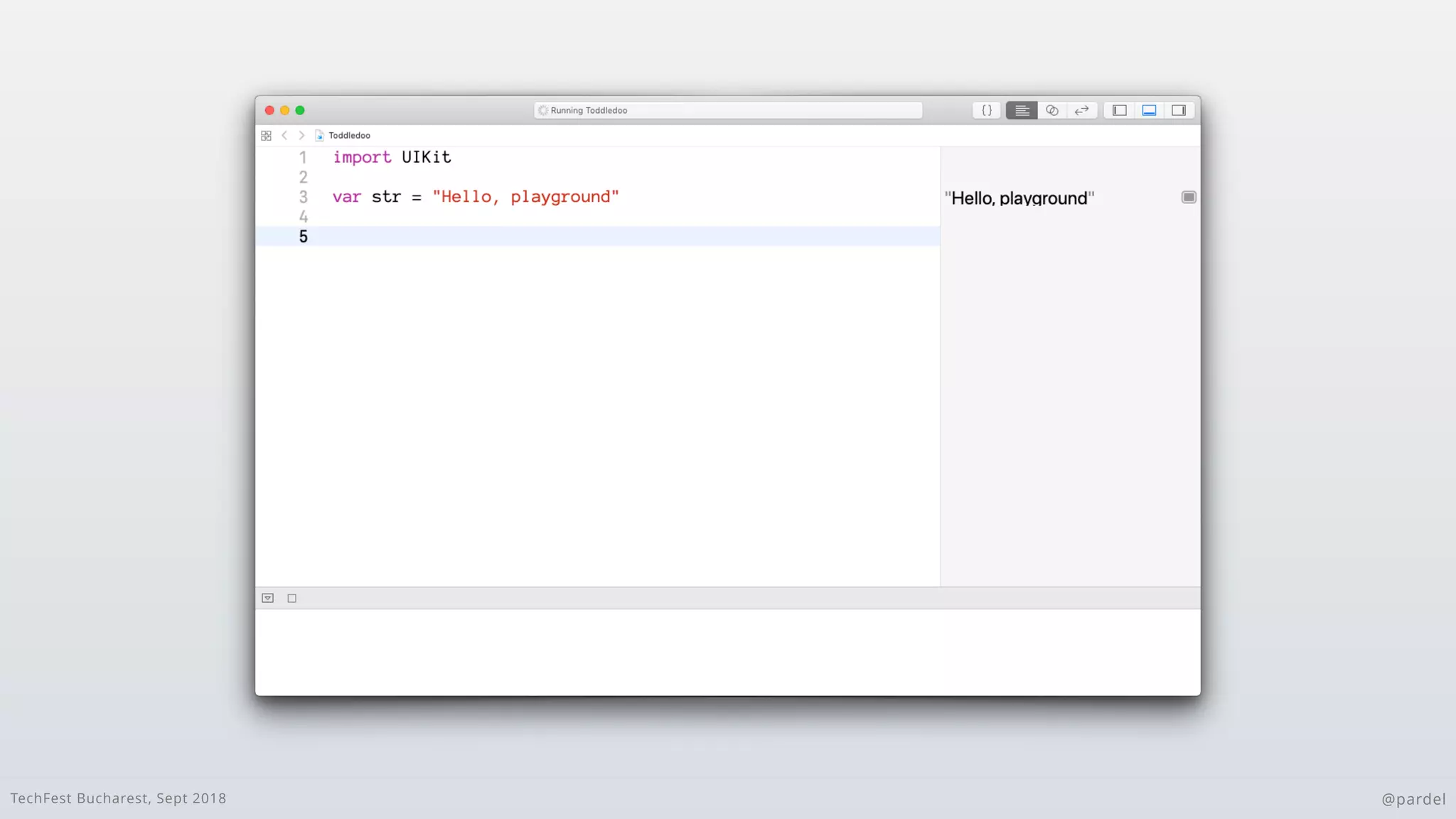The height and width of the screenshot is (819, 1456).
Task: Place cursor on line 1 import UIKit
Action: (392, 157)
